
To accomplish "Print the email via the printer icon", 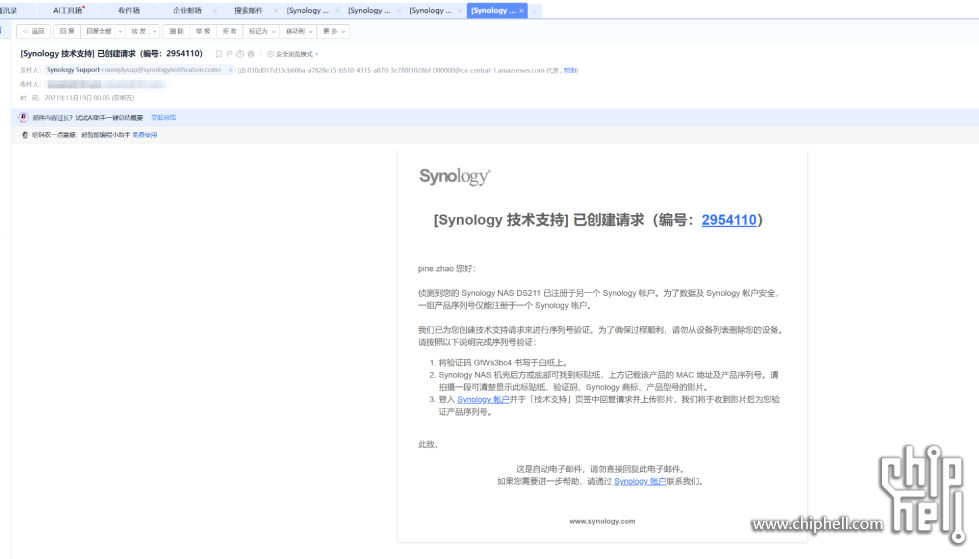I will 251,54.
